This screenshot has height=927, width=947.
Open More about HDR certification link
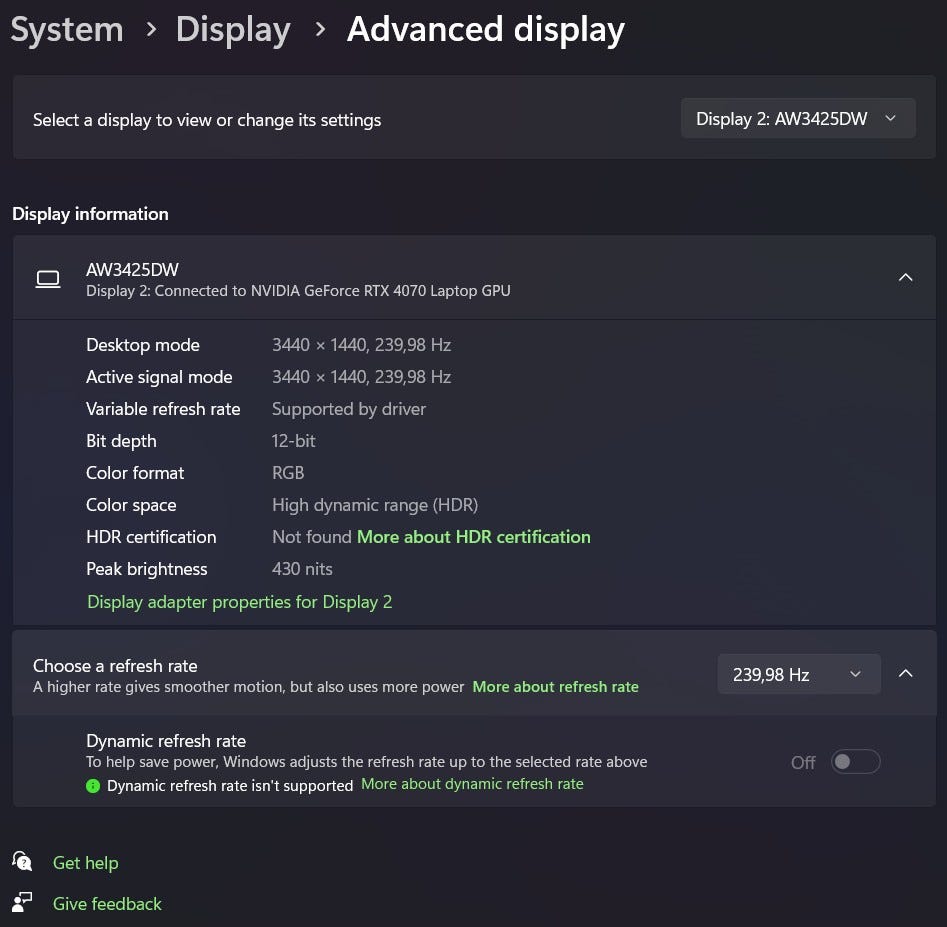pos(474,537)
